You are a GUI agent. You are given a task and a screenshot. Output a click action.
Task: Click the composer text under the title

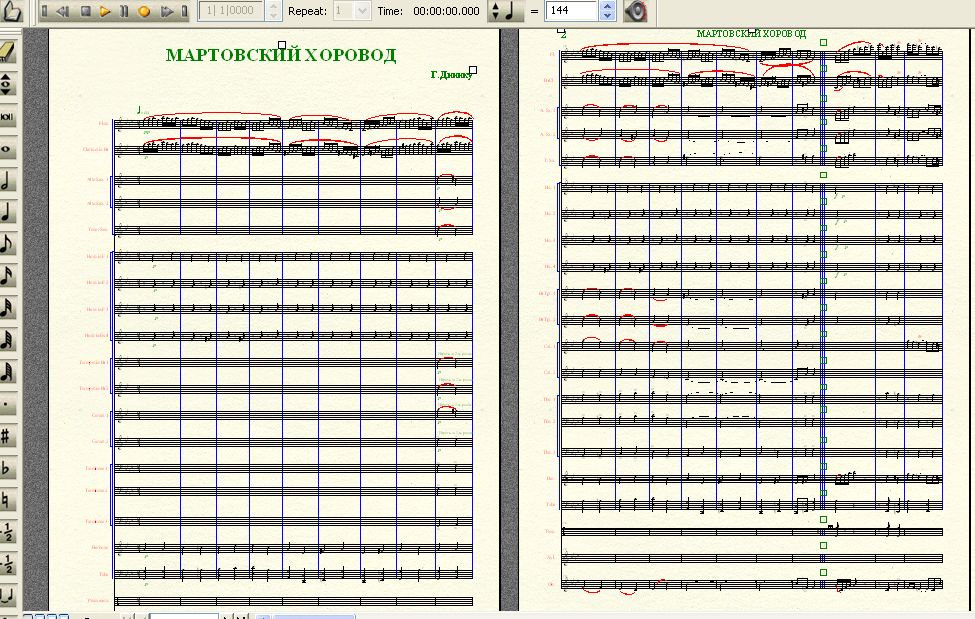pos(451,75)
